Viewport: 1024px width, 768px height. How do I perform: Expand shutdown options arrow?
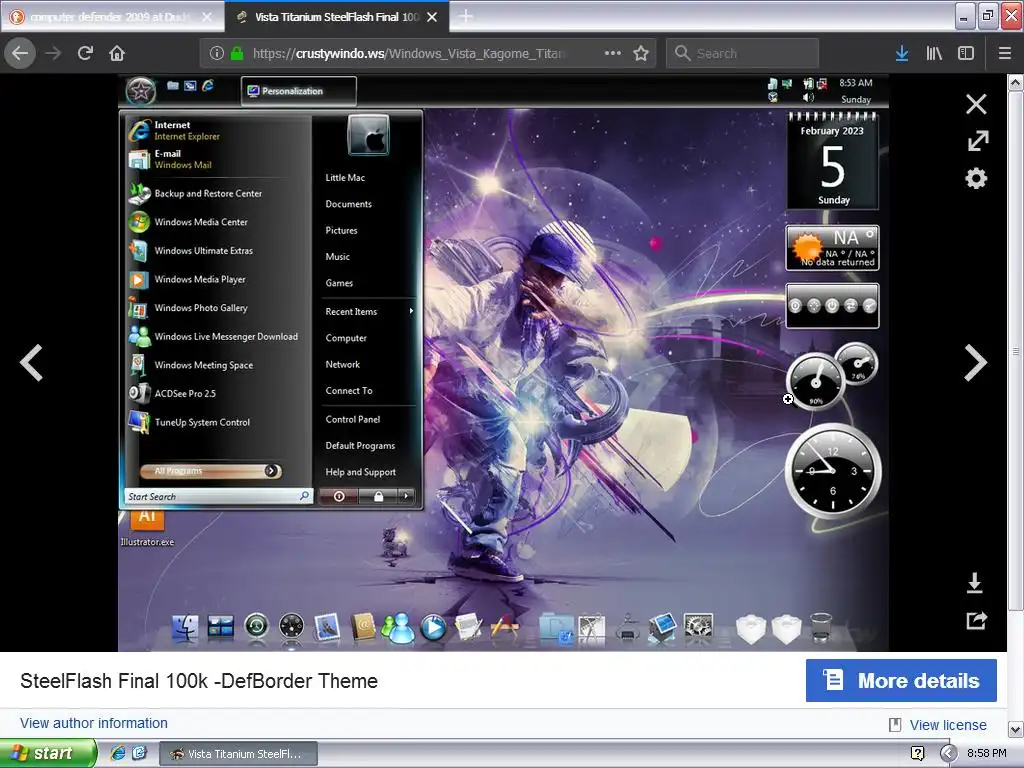(406, 496)
